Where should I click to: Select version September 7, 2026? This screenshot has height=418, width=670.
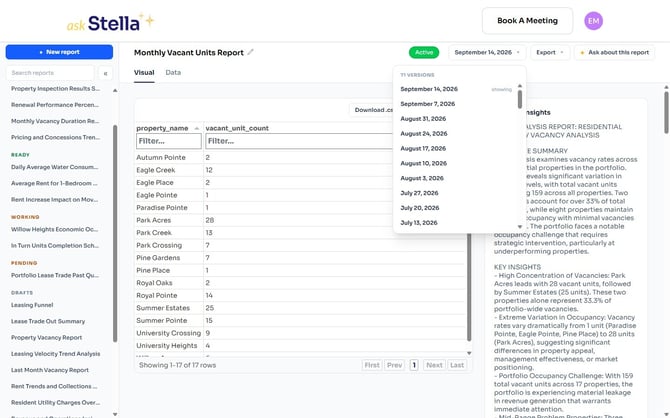[455, 104]
